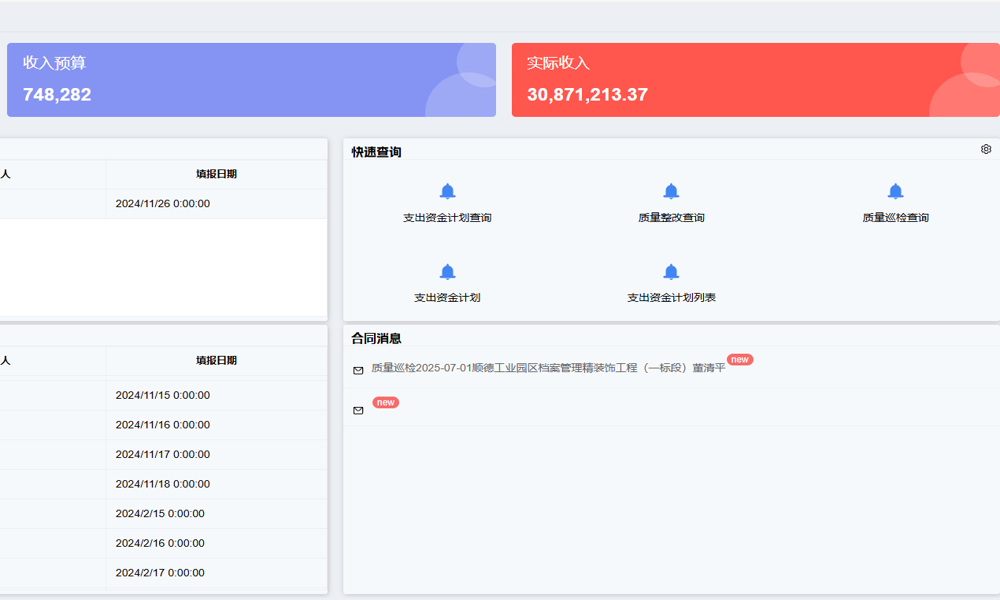Screen dimensions: 1000x600
Task: Click the 填报日期 column header in lower table
Action: (216, 361)
